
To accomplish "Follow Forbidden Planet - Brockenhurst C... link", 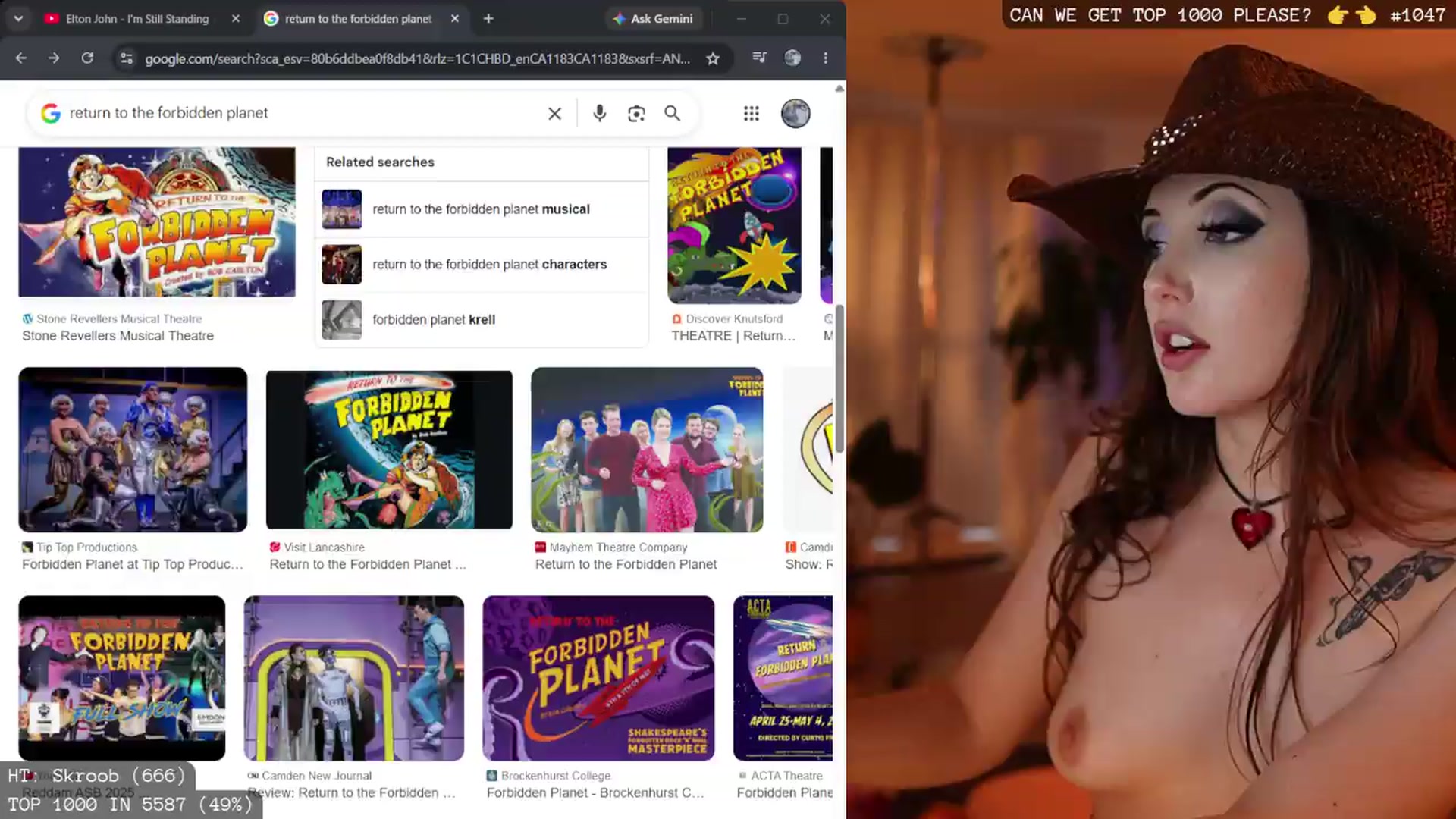I will click(x=595, y=792).
